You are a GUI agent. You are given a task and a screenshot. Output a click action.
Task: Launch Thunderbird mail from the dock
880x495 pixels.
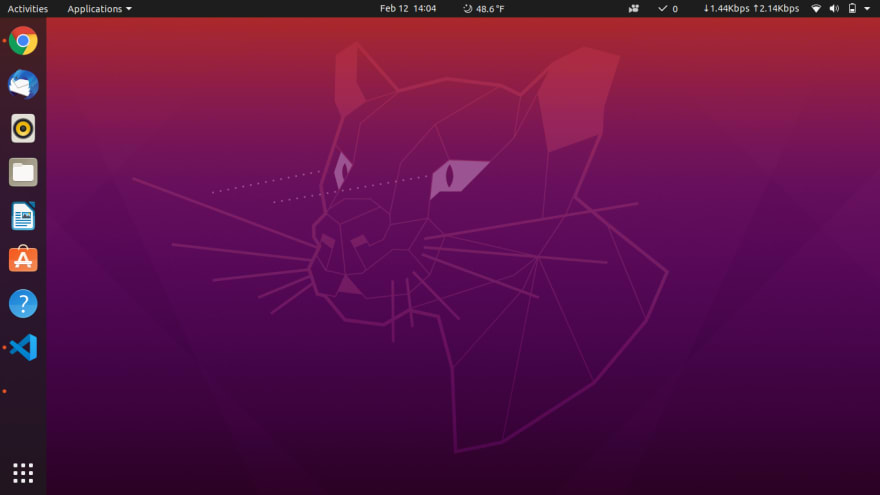(x=23, y=84)
